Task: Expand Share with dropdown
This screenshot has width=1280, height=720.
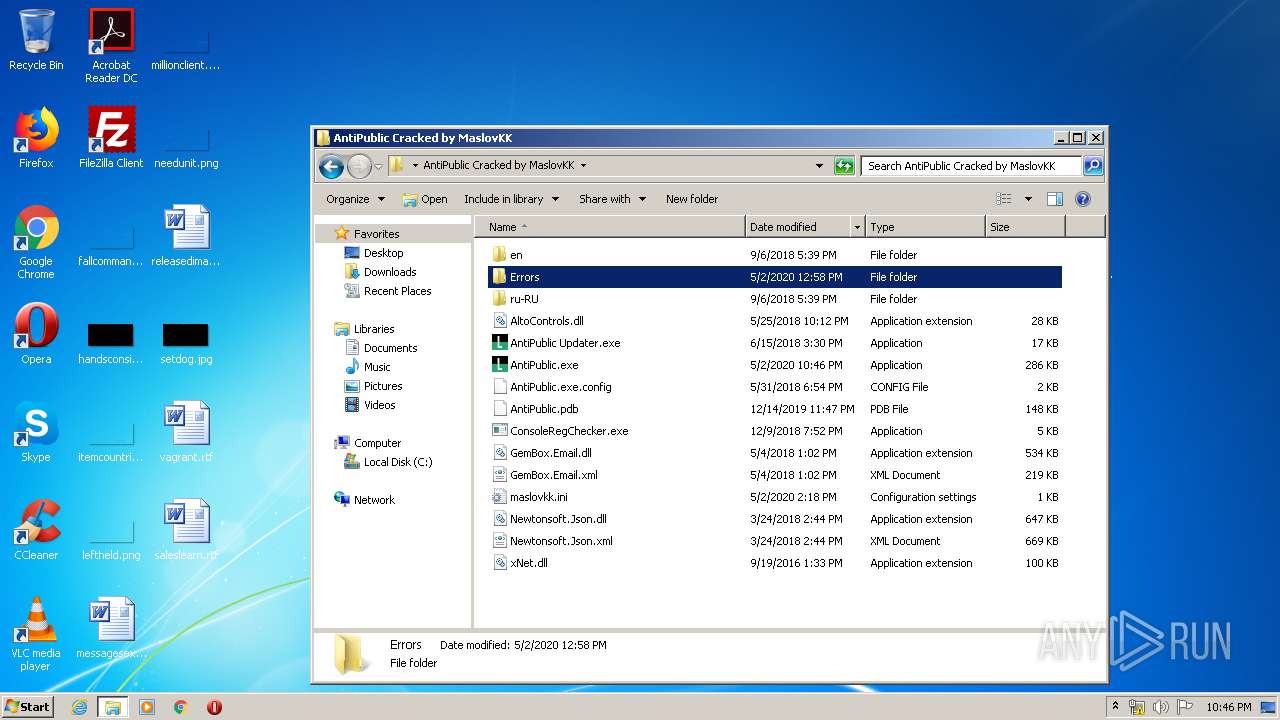Action: [x=612, y=199]
